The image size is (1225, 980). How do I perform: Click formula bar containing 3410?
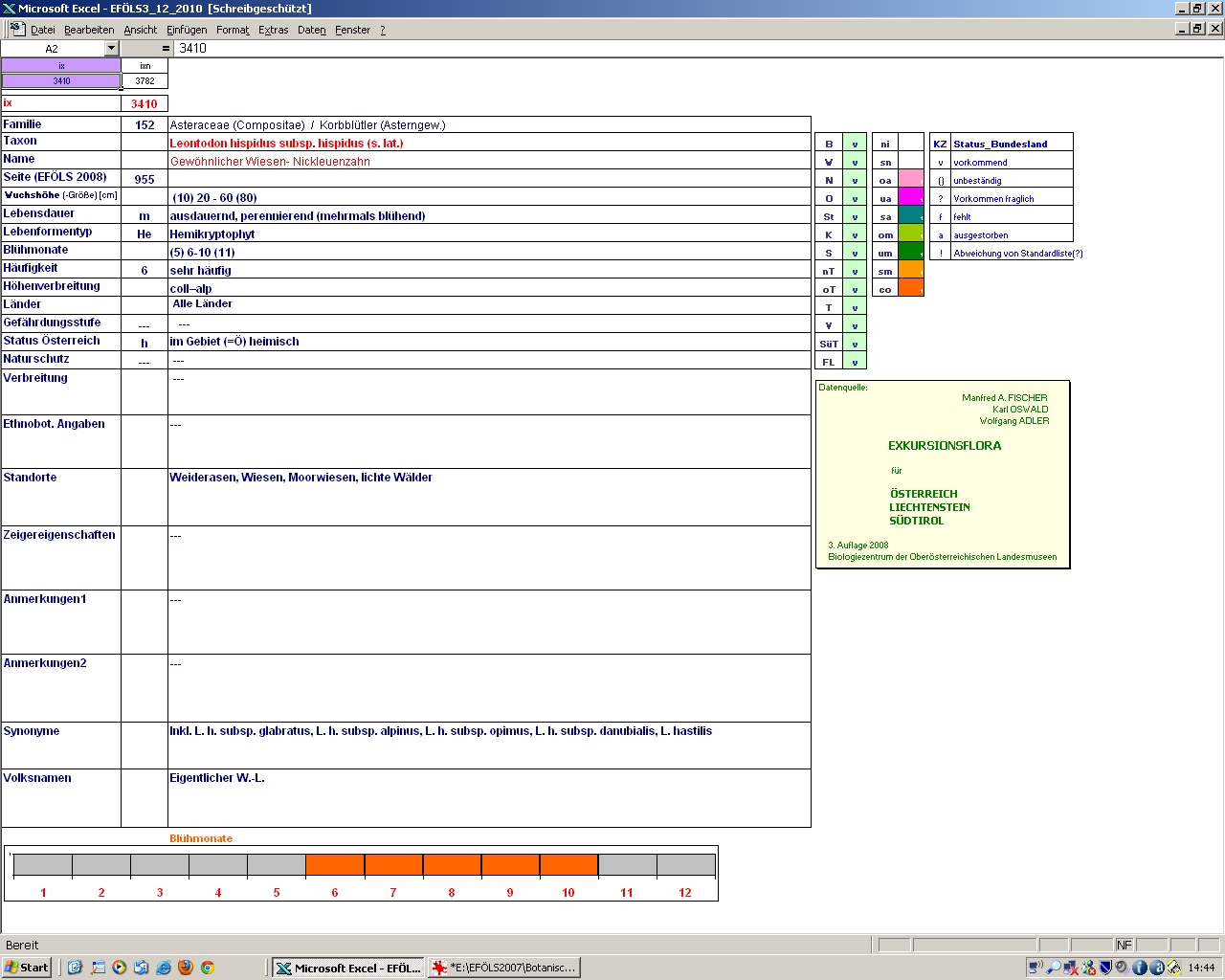699,48
